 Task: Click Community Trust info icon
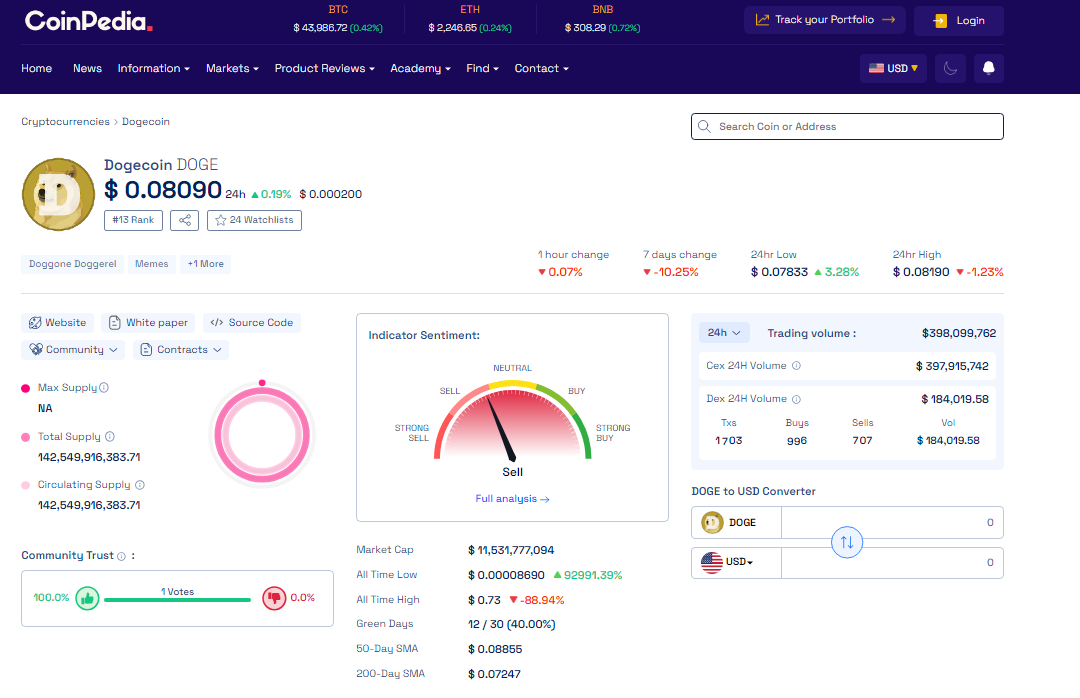point(121,556)
